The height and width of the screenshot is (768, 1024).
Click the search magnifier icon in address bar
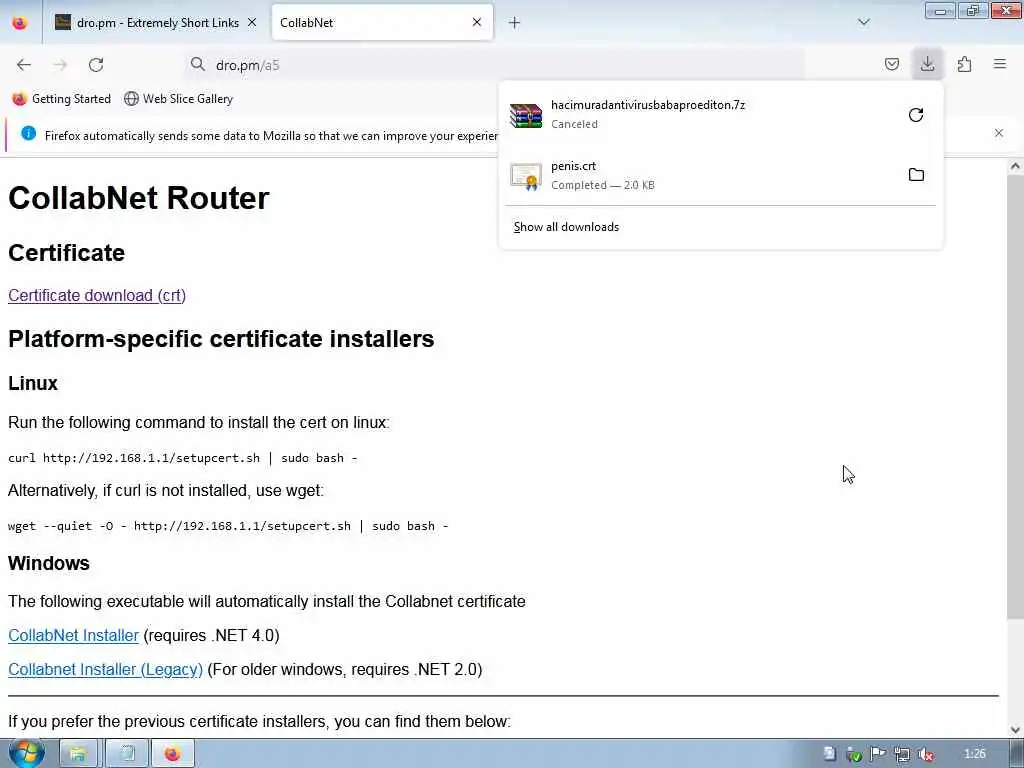click(x=197, y=64)
